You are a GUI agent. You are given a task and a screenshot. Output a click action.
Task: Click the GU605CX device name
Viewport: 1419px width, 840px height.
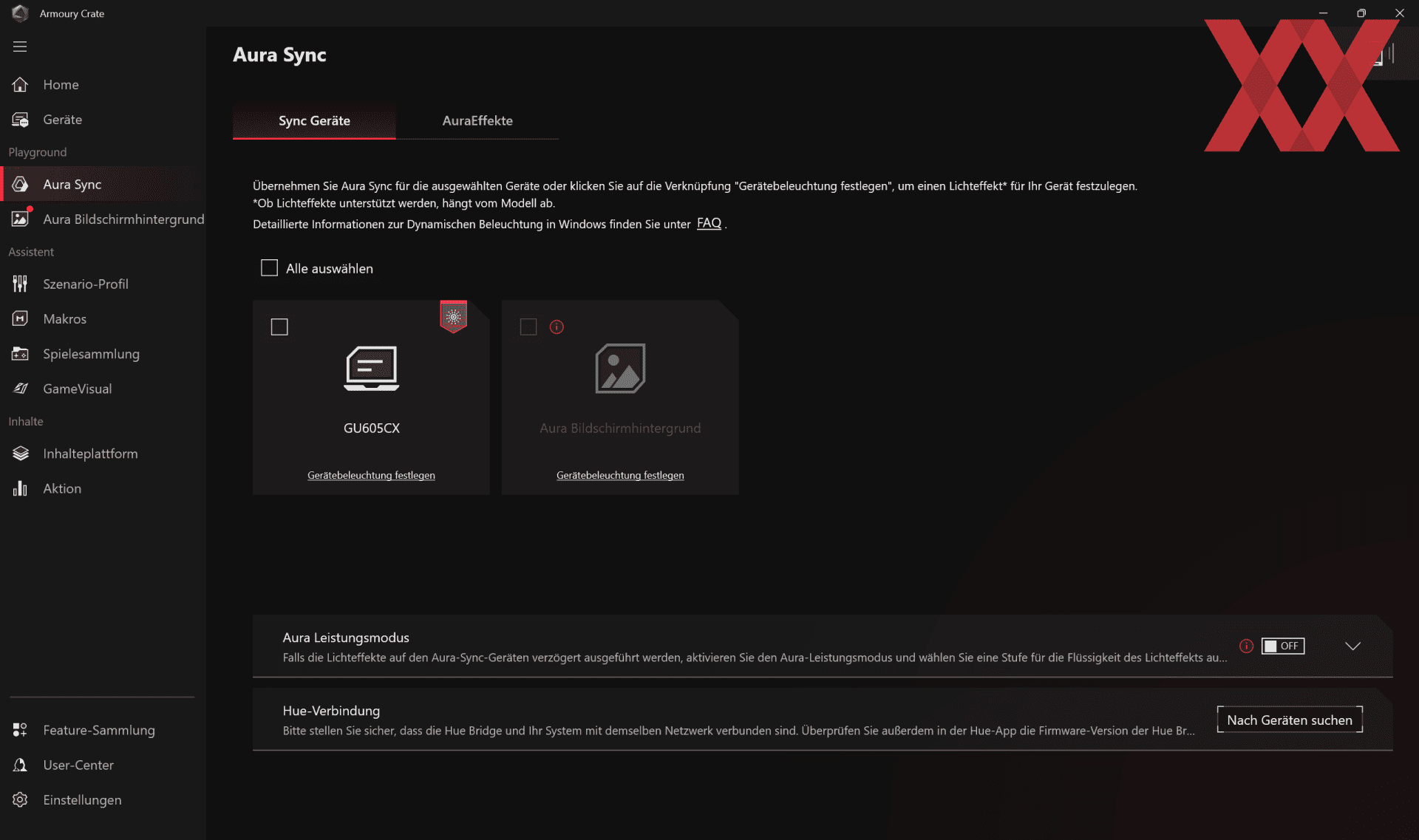pyautogui.click(x=371, y=428)
